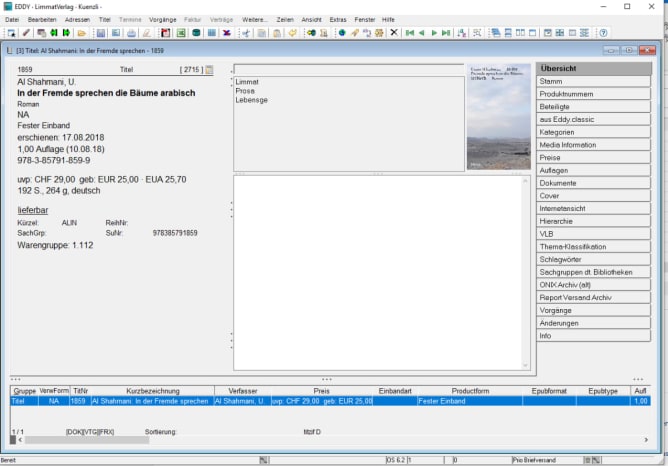
Task: Click the empty input field above Limmat
Action: (348, 69)
